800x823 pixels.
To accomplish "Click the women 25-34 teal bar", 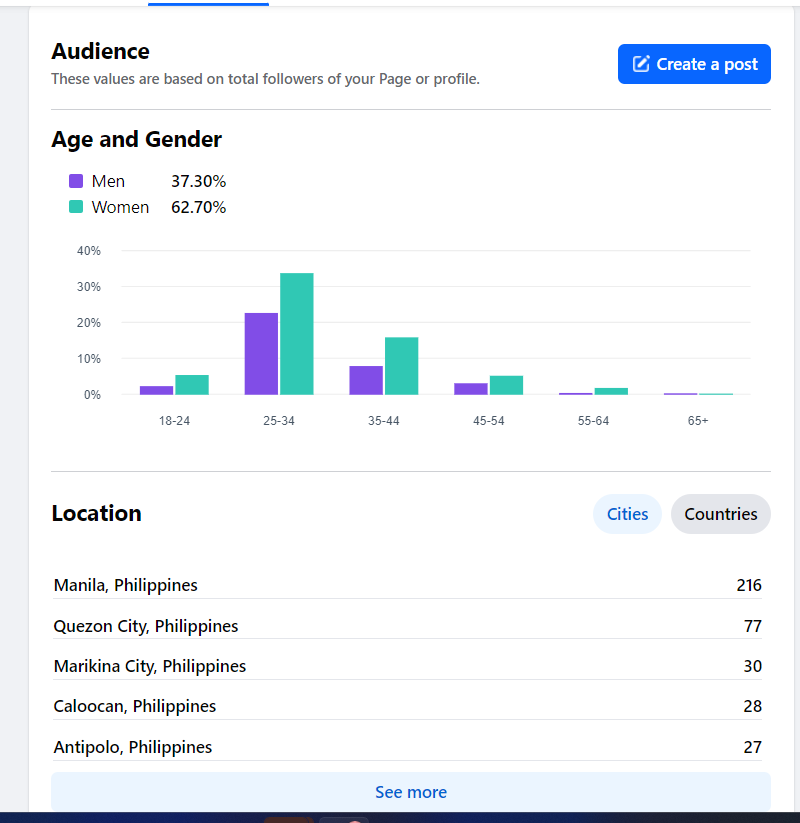I will [x=297, y=334].
